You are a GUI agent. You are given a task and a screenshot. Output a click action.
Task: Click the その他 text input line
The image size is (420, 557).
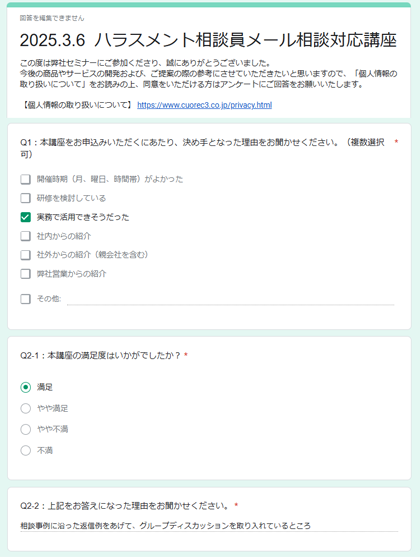(231, 299)
